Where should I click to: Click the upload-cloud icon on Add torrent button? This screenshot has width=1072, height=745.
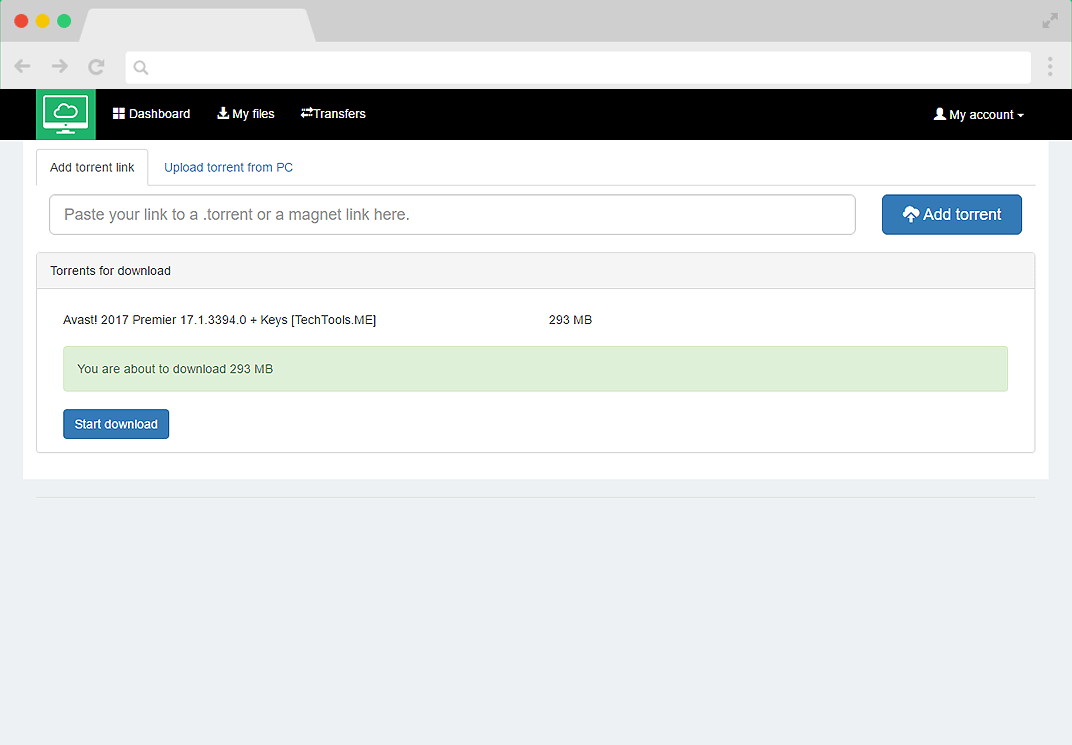tap(911, 214)
